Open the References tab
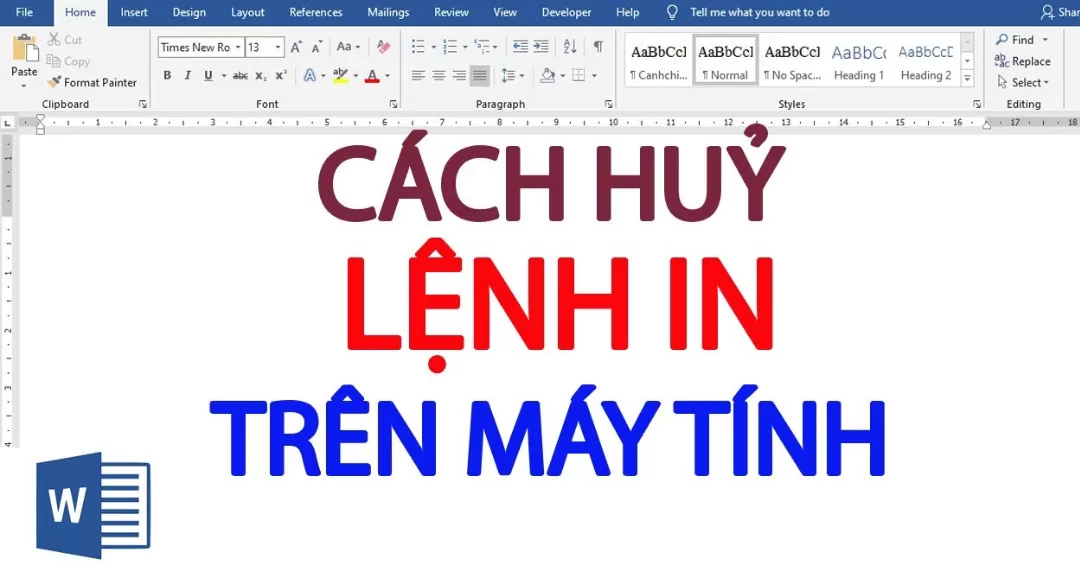Screen dimensions: 1080x562 [x=315, y=12]
